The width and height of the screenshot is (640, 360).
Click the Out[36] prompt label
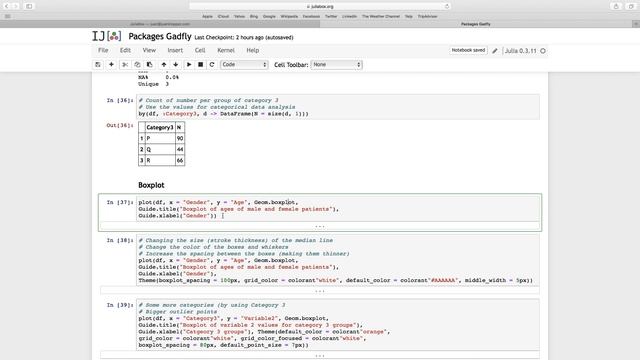click(x=120, y=125)
